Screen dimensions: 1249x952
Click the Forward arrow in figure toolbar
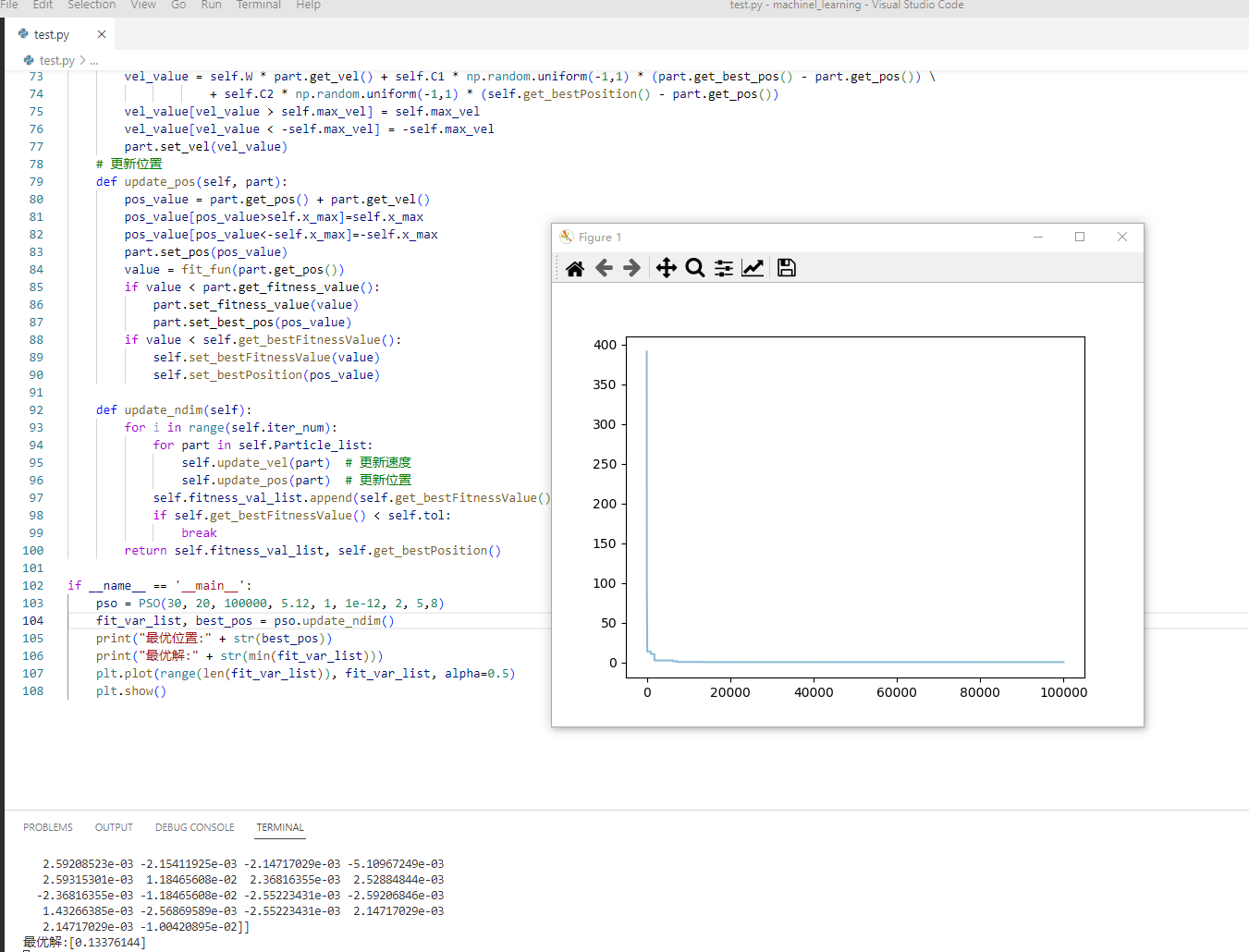pyautogui.click(x=632, y=268)
